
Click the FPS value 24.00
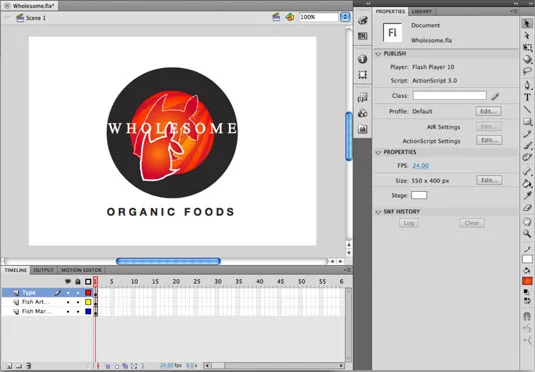420,166
